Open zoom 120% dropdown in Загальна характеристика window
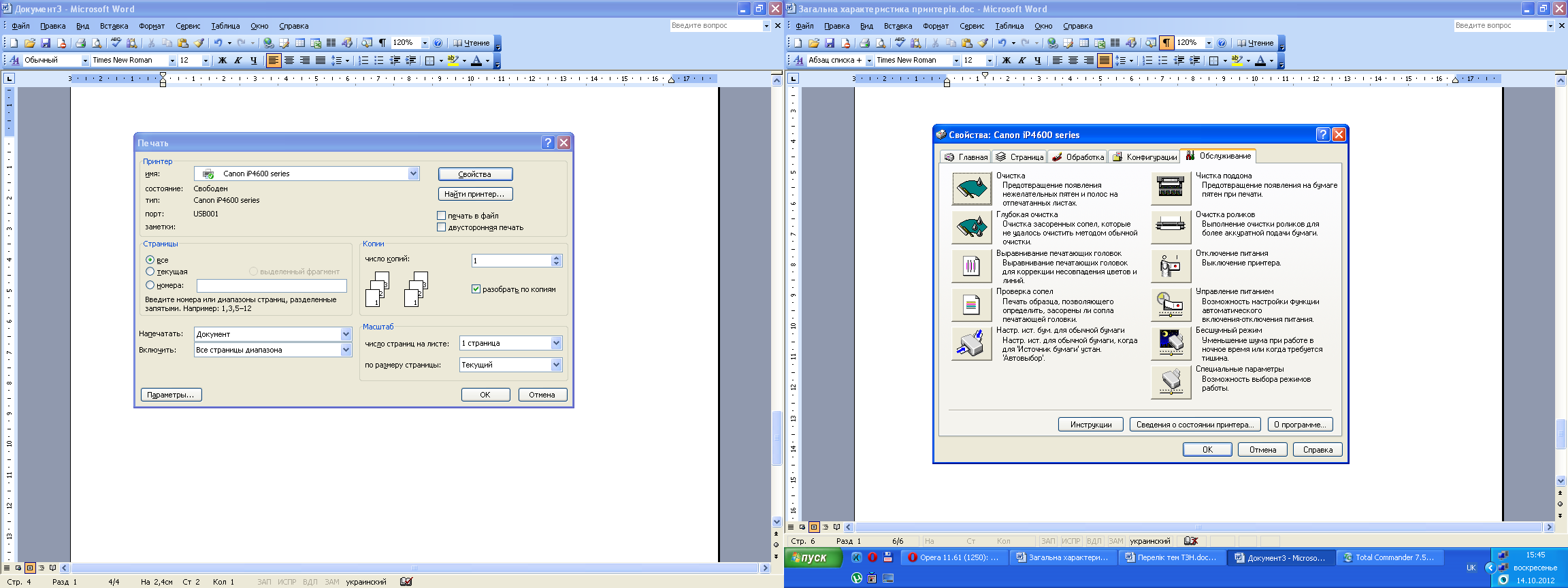Image resolution: width=1568 pixels, height=588 pixels. pyautogui.click(x=1209, y=43)
